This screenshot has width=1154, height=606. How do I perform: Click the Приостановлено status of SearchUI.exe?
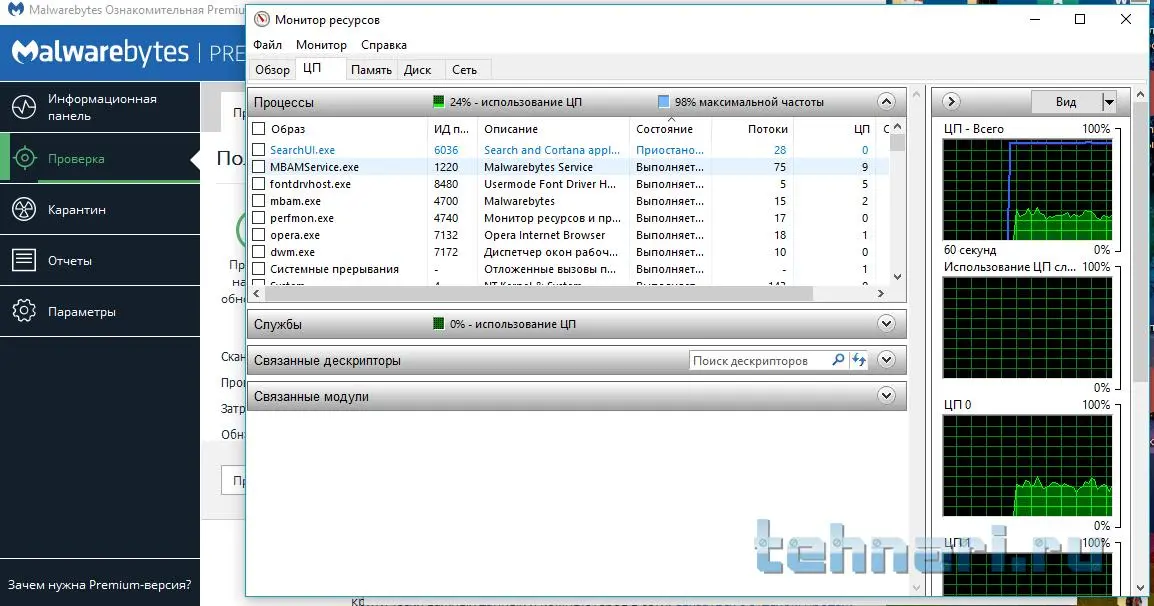tap(670, 149)
